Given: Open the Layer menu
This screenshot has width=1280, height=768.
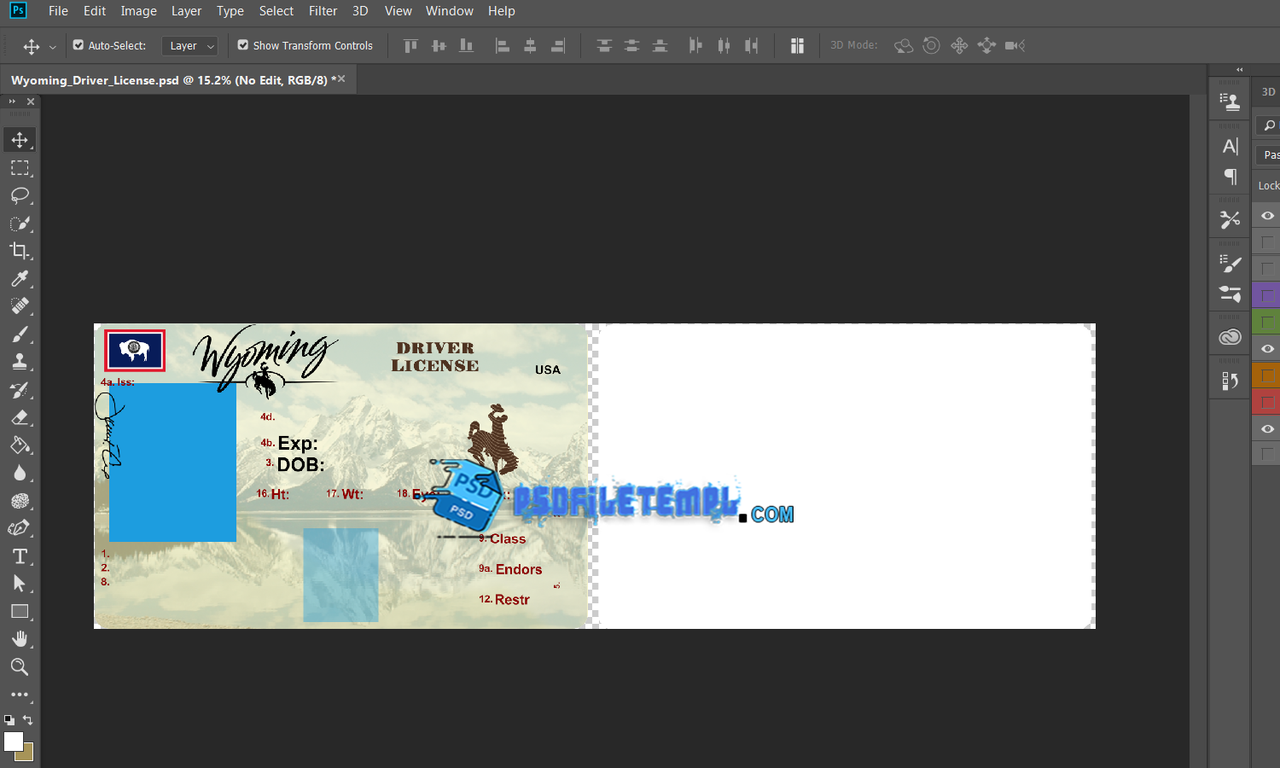Looking at the screenshot, I should (186, 11).
